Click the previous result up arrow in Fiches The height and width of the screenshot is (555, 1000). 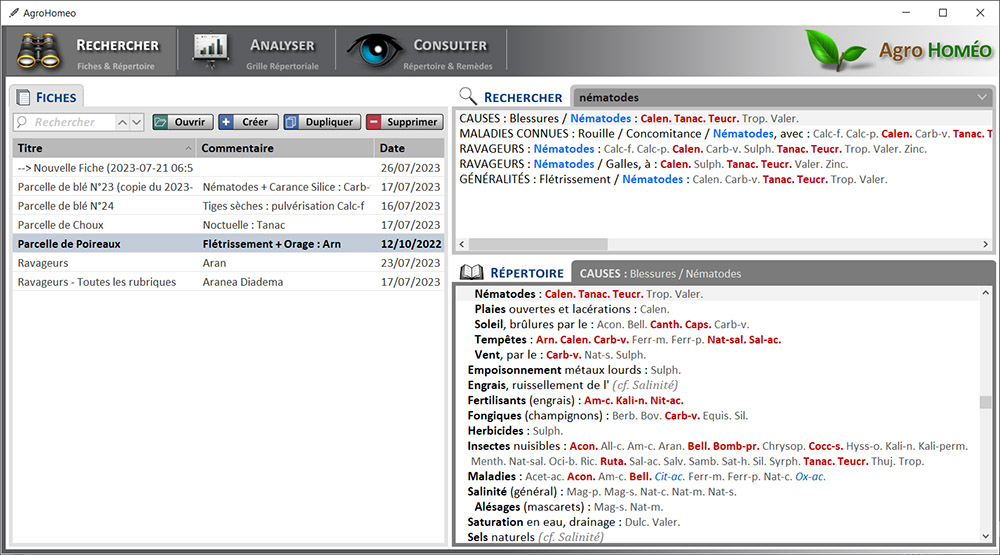point(122,122)
